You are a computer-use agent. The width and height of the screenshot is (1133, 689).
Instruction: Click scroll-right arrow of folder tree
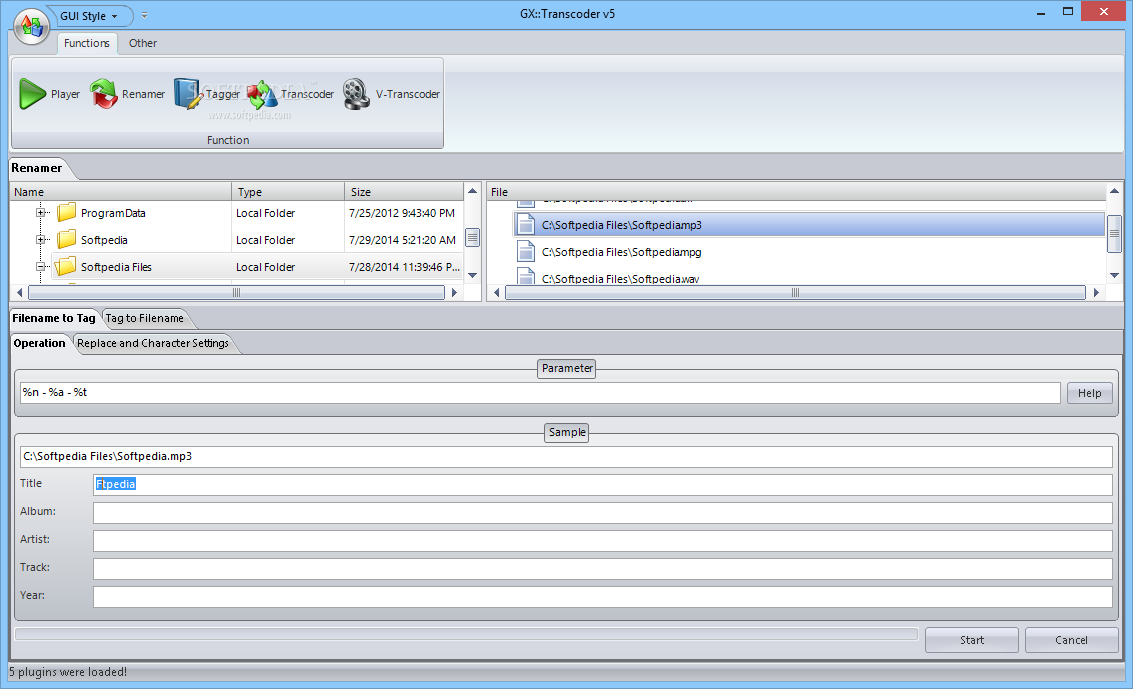click(455, 292)
